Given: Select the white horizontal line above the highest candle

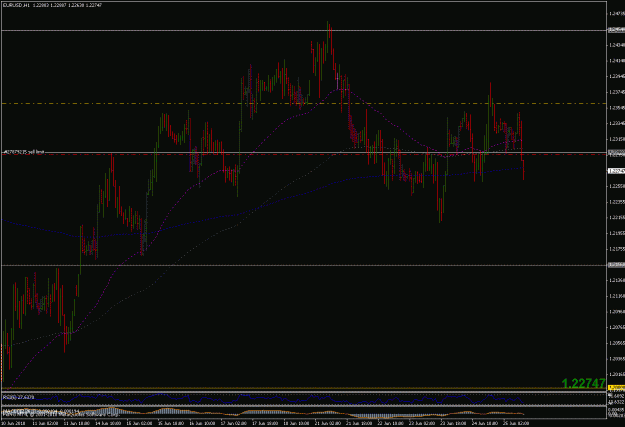Looking at the screenshot, I should click(x=303, y=30).
